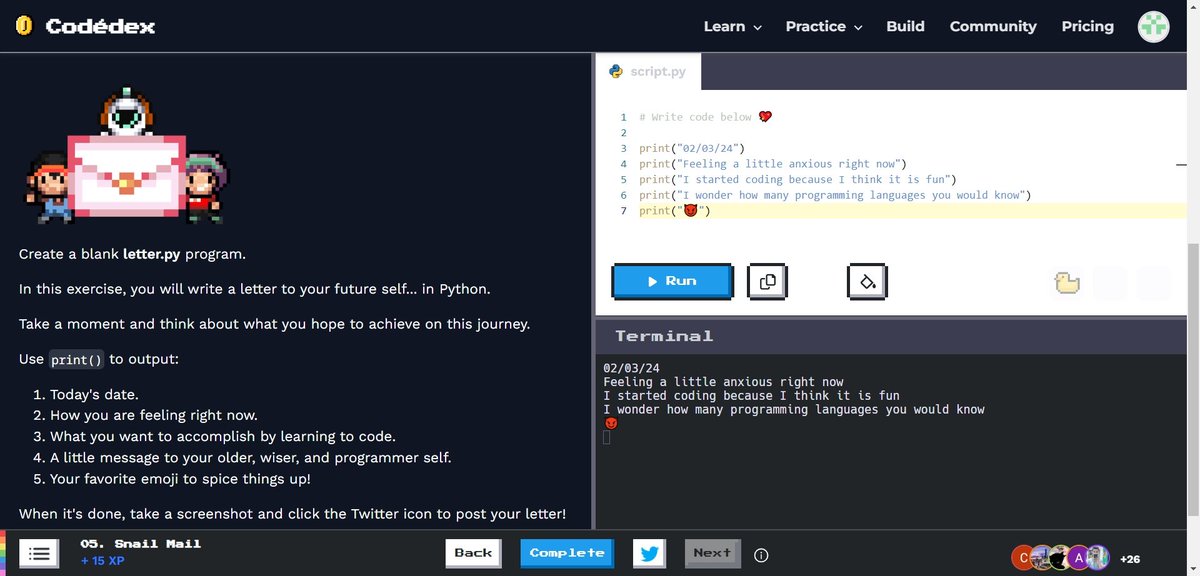Copy code with the copy icon button

(767, 282)
